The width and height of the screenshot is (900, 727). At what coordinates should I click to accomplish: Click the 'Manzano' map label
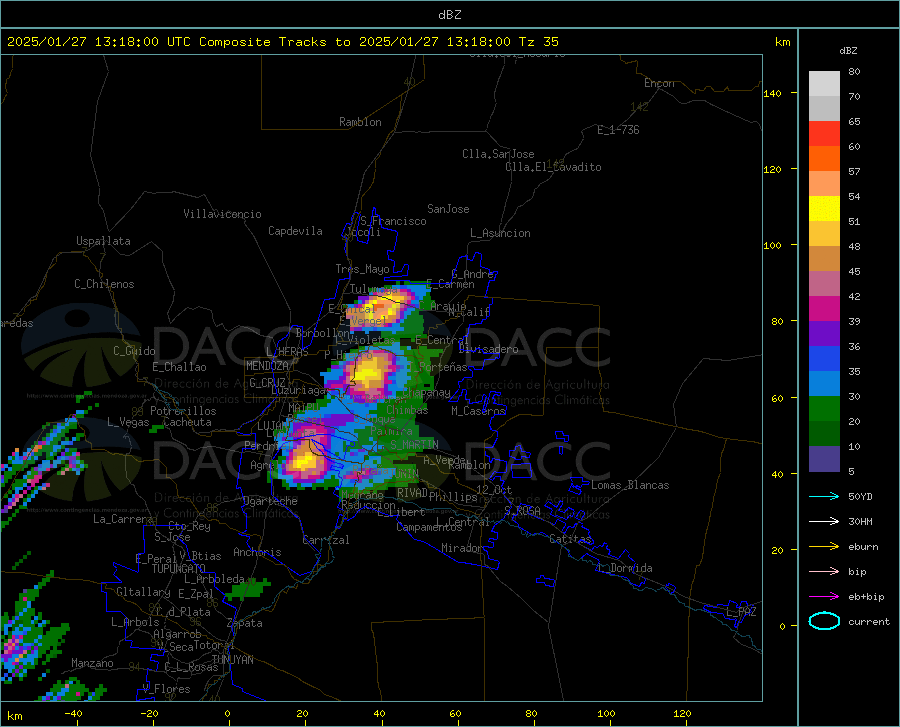point(92,663)
